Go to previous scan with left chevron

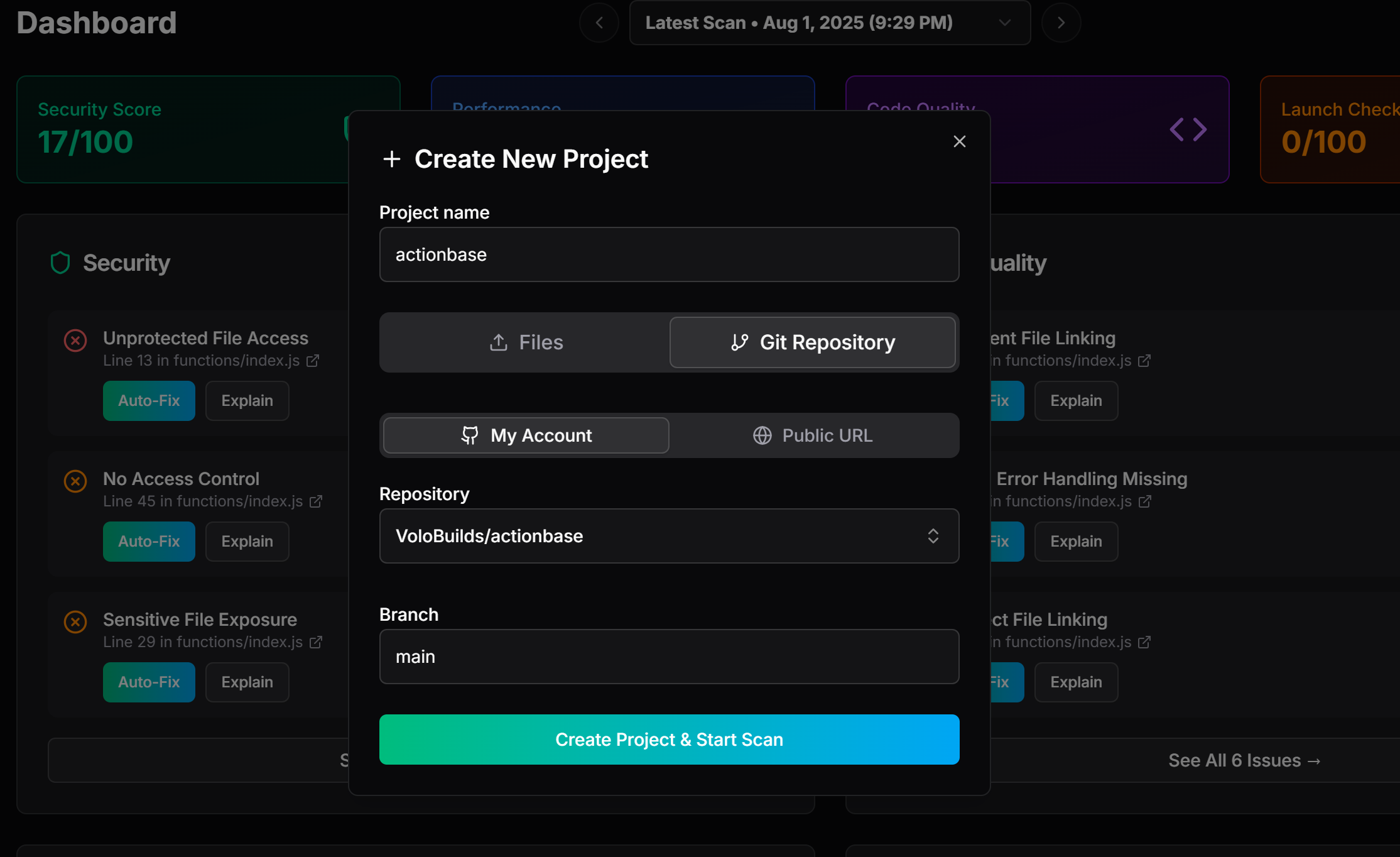[599, 23]
